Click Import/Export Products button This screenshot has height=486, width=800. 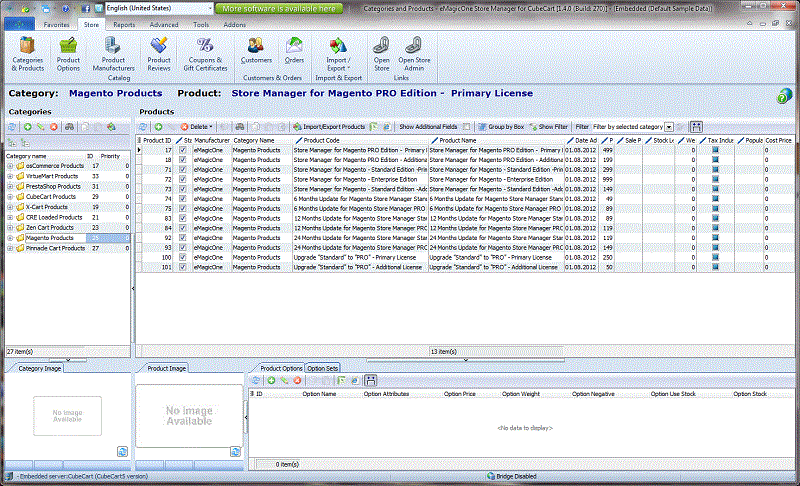point(329,127)
